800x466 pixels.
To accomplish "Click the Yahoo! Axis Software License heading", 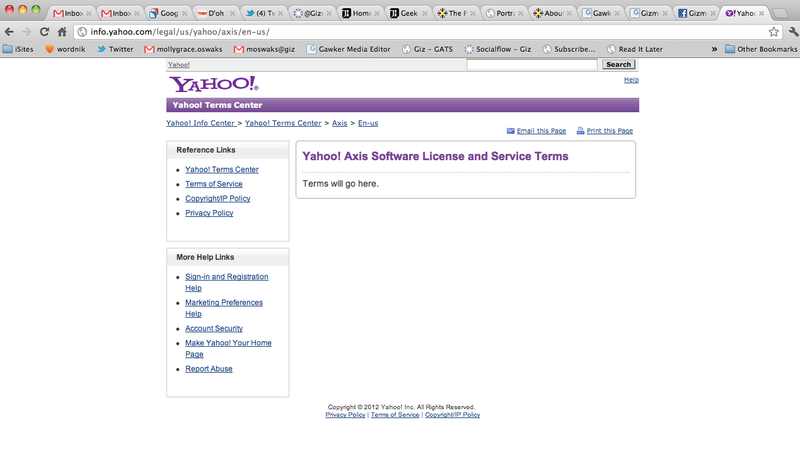I will [435, 156].
